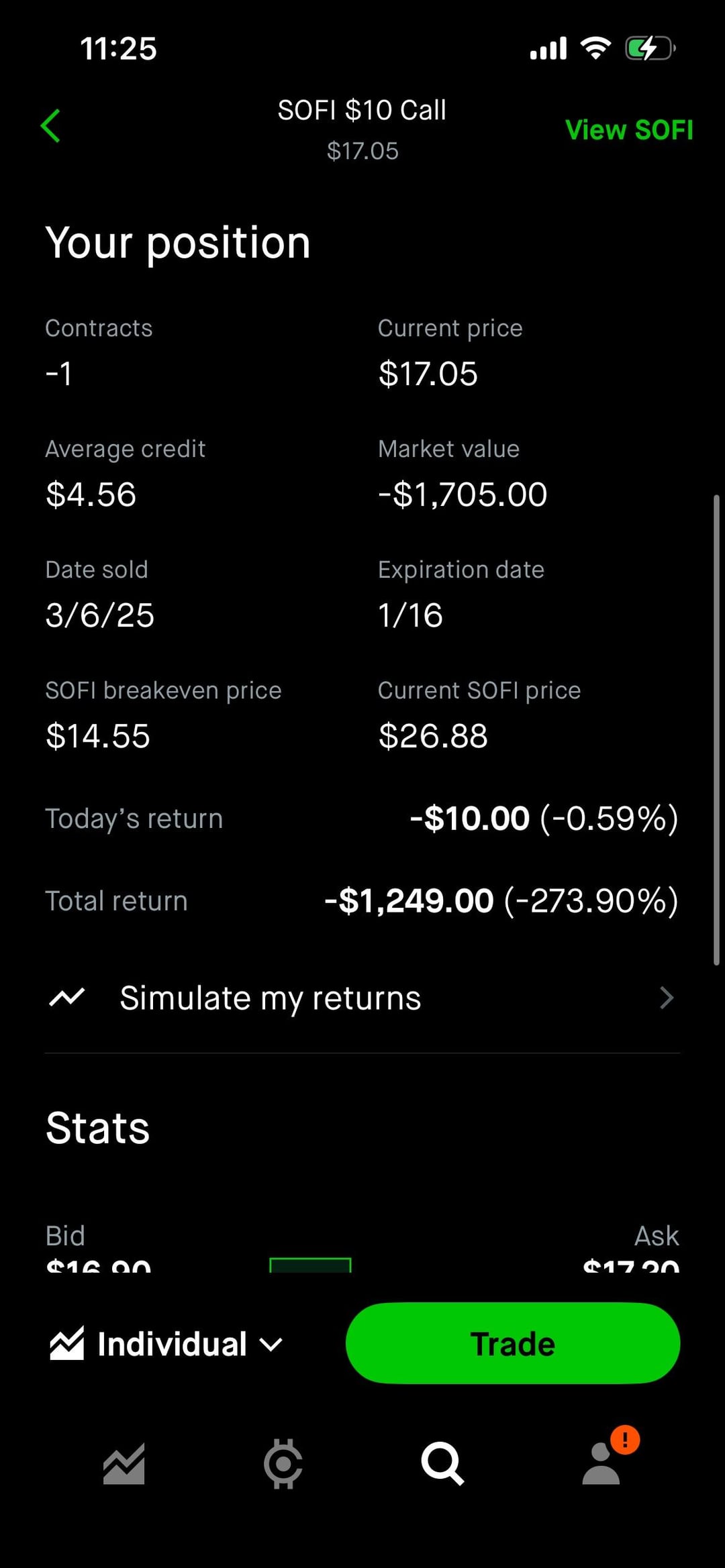Tap Today's return value
The height and width of the screenshot is (1568, 725).
(x=544, y=819)
